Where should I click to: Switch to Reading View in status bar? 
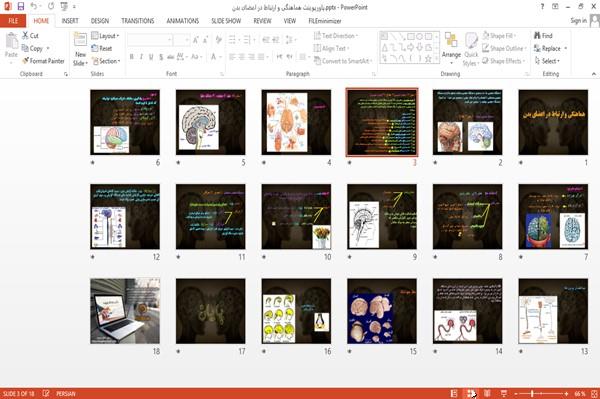(x=487, y=393)
